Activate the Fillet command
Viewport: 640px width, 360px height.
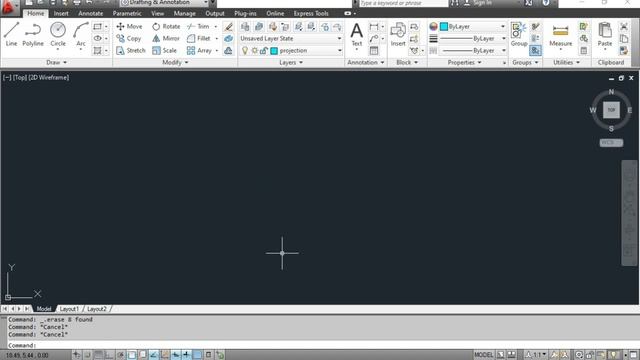point(199,38)
